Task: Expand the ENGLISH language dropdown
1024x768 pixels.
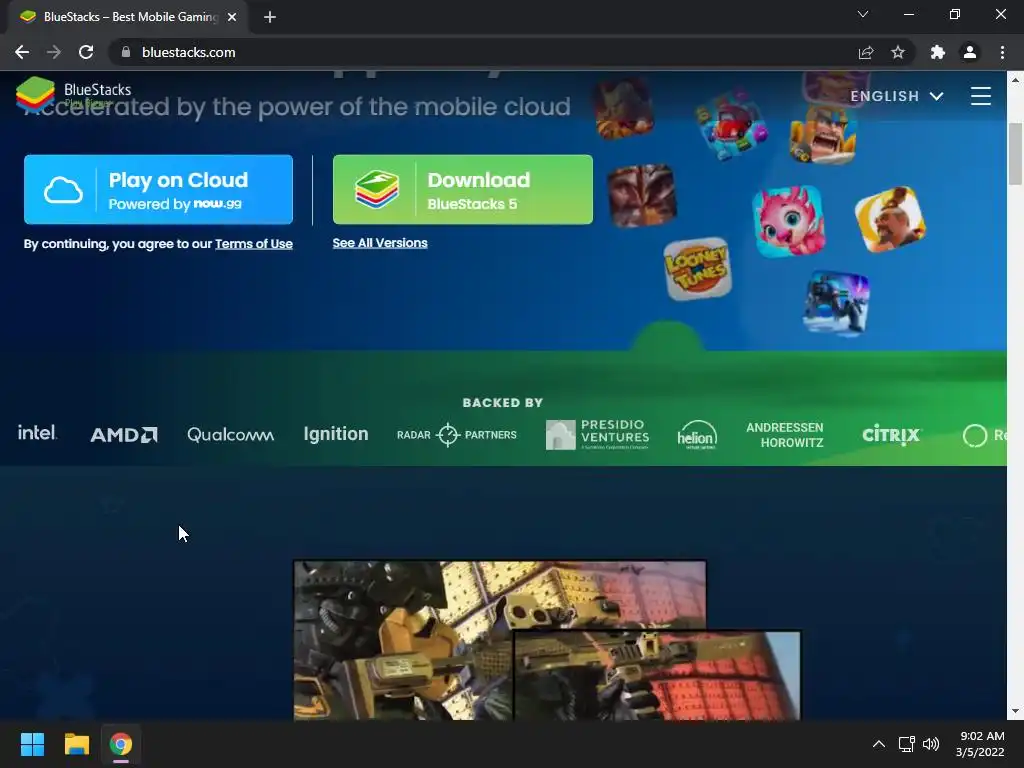Action: (897, 96)
